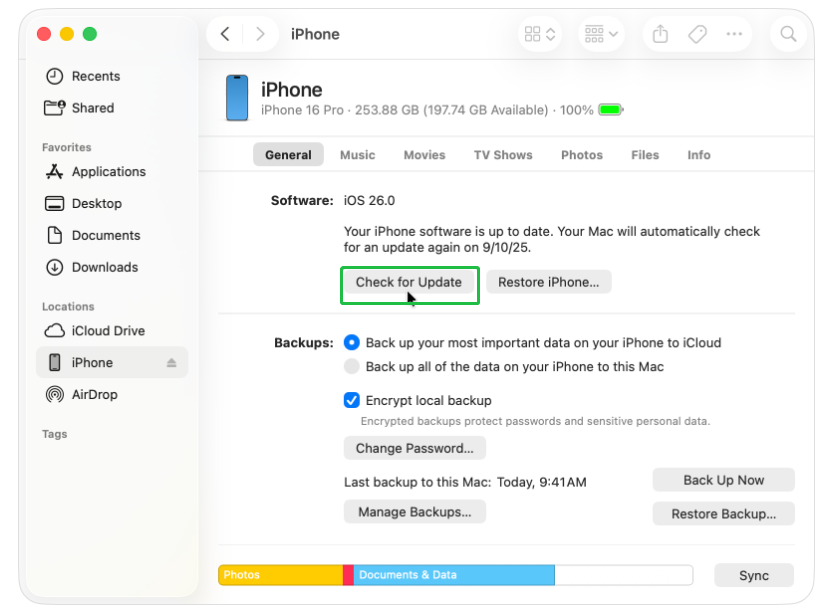Click the blue iPhone device icon
This screenshot has height=611, width=838.
(x=237, y=98)
